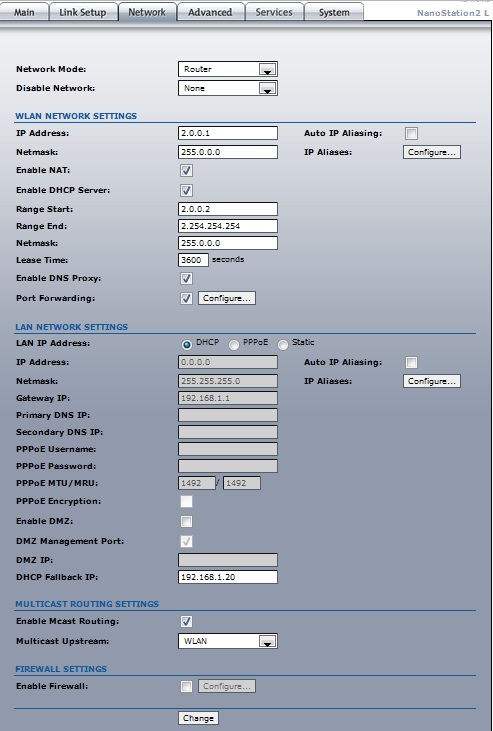
Task: Toggle the Enable DHCP Server checkbox
Action: [x=186, y=190]
